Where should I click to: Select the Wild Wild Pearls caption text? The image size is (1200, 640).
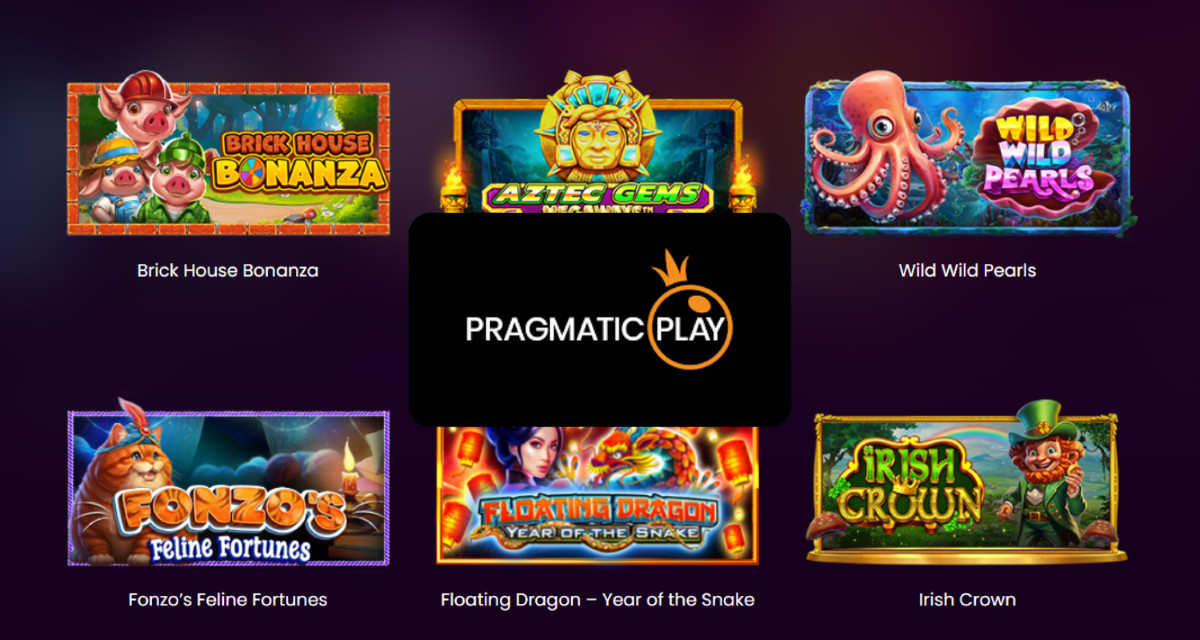(967, 270)
